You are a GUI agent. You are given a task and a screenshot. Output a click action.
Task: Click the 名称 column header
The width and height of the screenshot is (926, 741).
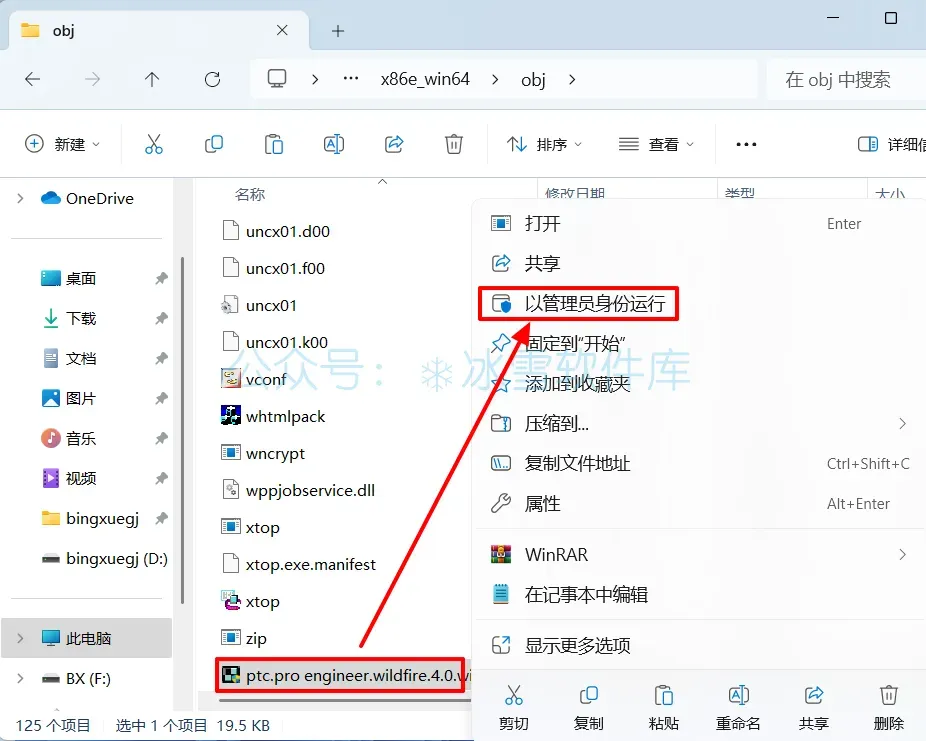click(x=250, y=194)
